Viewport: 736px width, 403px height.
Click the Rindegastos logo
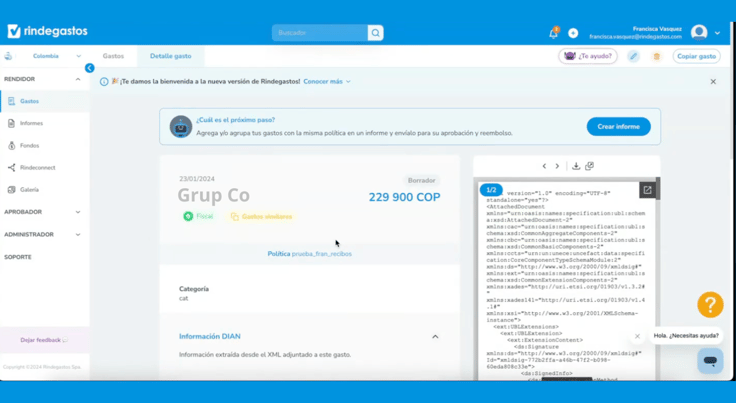(x=47, y=31)
